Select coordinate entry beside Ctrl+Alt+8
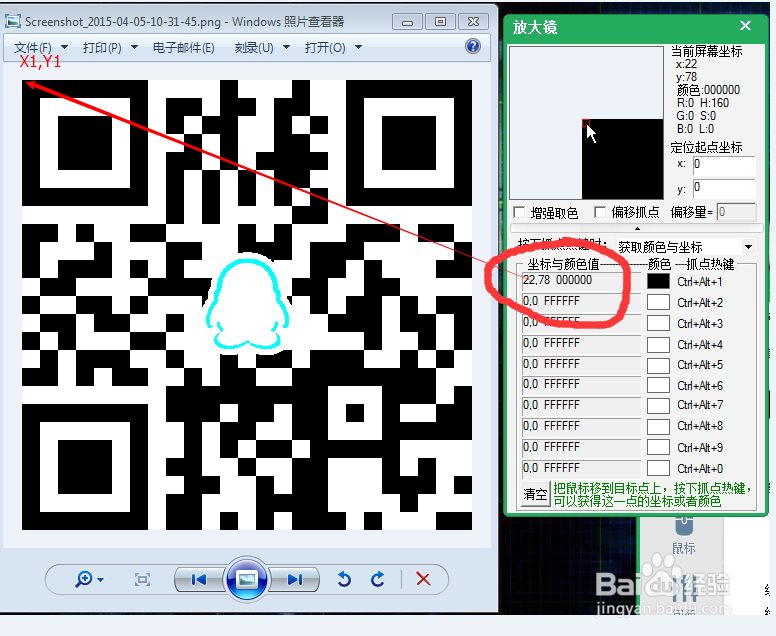Screen dimensions: 776x636 click(581, 426)
